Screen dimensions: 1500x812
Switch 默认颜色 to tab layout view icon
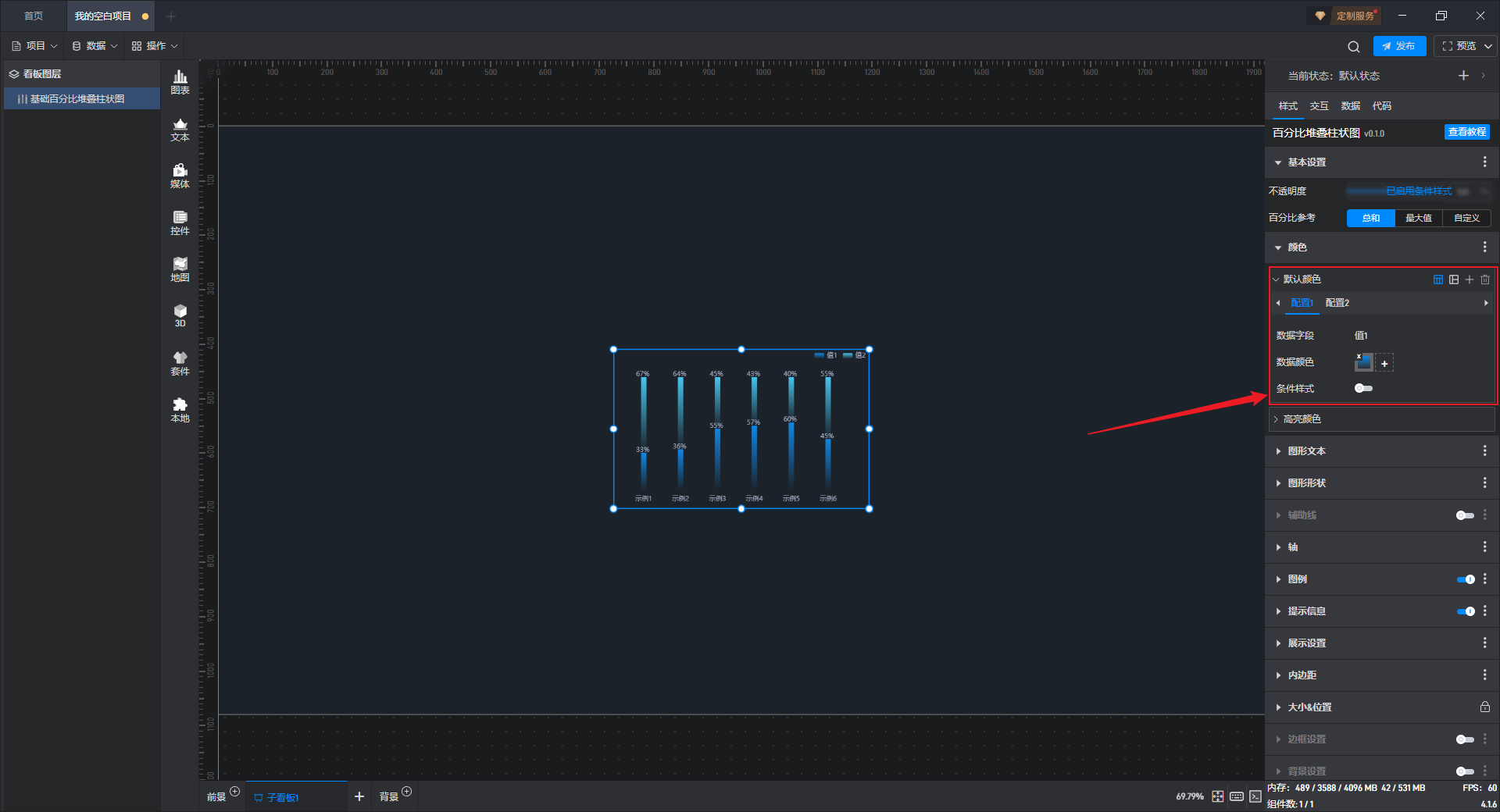pyautogui.click(x=1438, y=280)
